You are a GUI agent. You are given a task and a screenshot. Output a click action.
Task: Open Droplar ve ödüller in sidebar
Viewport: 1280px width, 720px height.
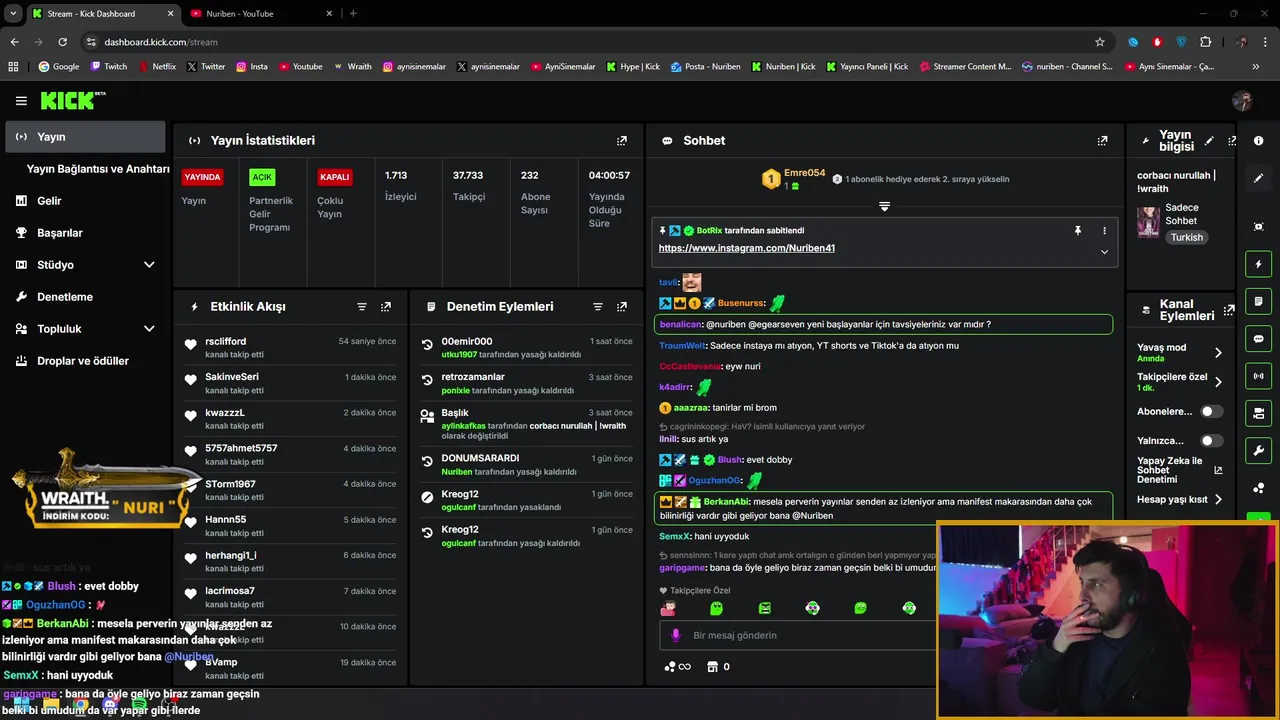pyautogui.click(x=85, y=361)
